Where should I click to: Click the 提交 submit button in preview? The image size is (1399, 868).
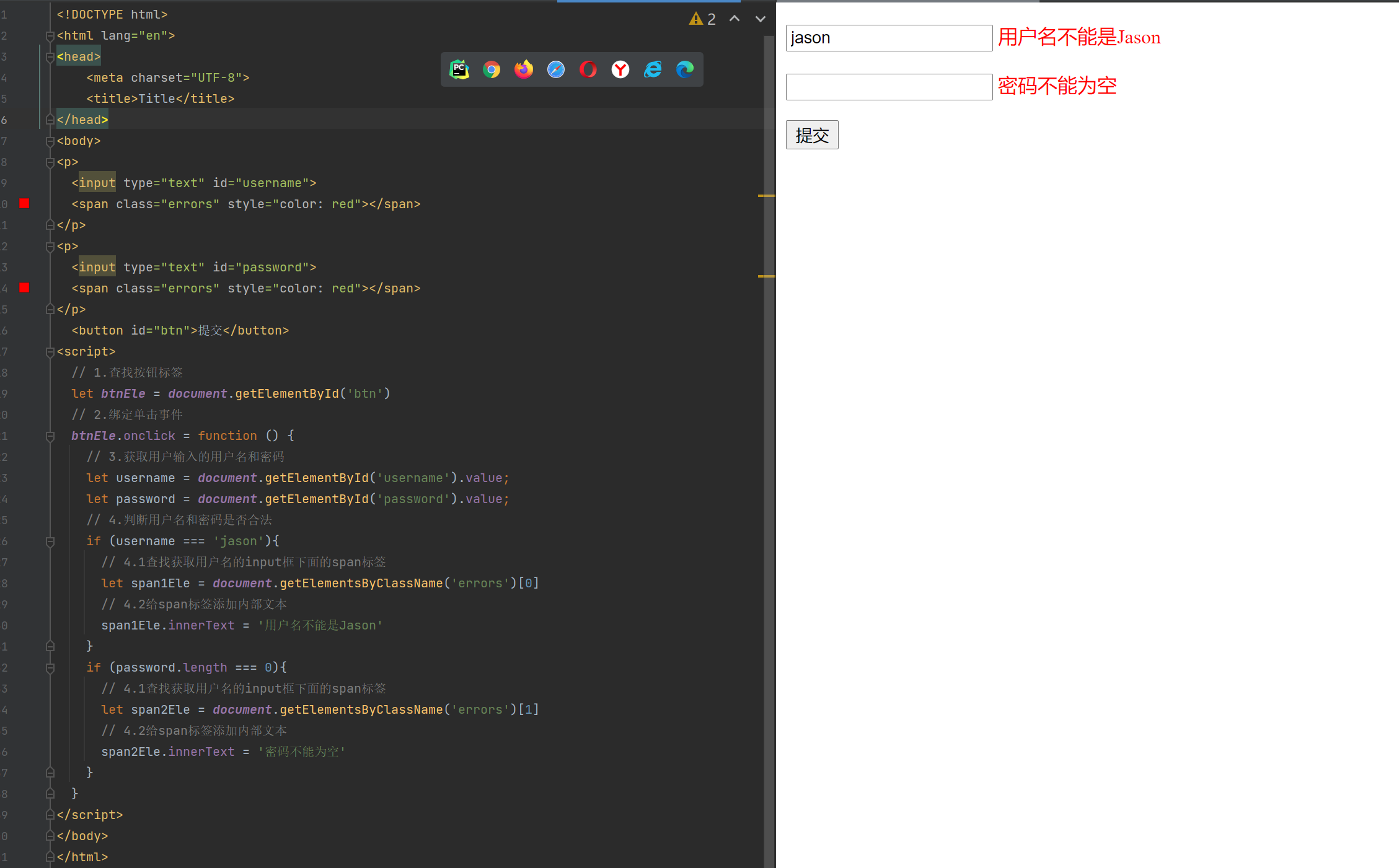[x=812, y=135]
